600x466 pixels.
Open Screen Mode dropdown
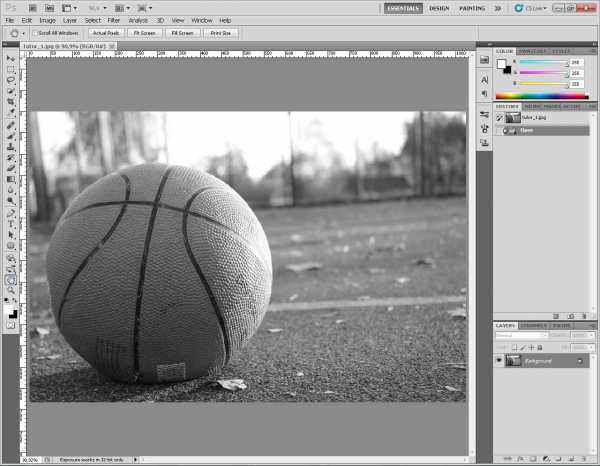[x=145, y=8]
